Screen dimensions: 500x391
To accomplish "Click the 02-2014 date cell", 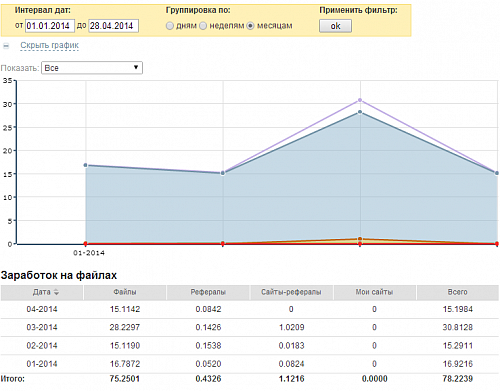I will [x=42, y=346].
